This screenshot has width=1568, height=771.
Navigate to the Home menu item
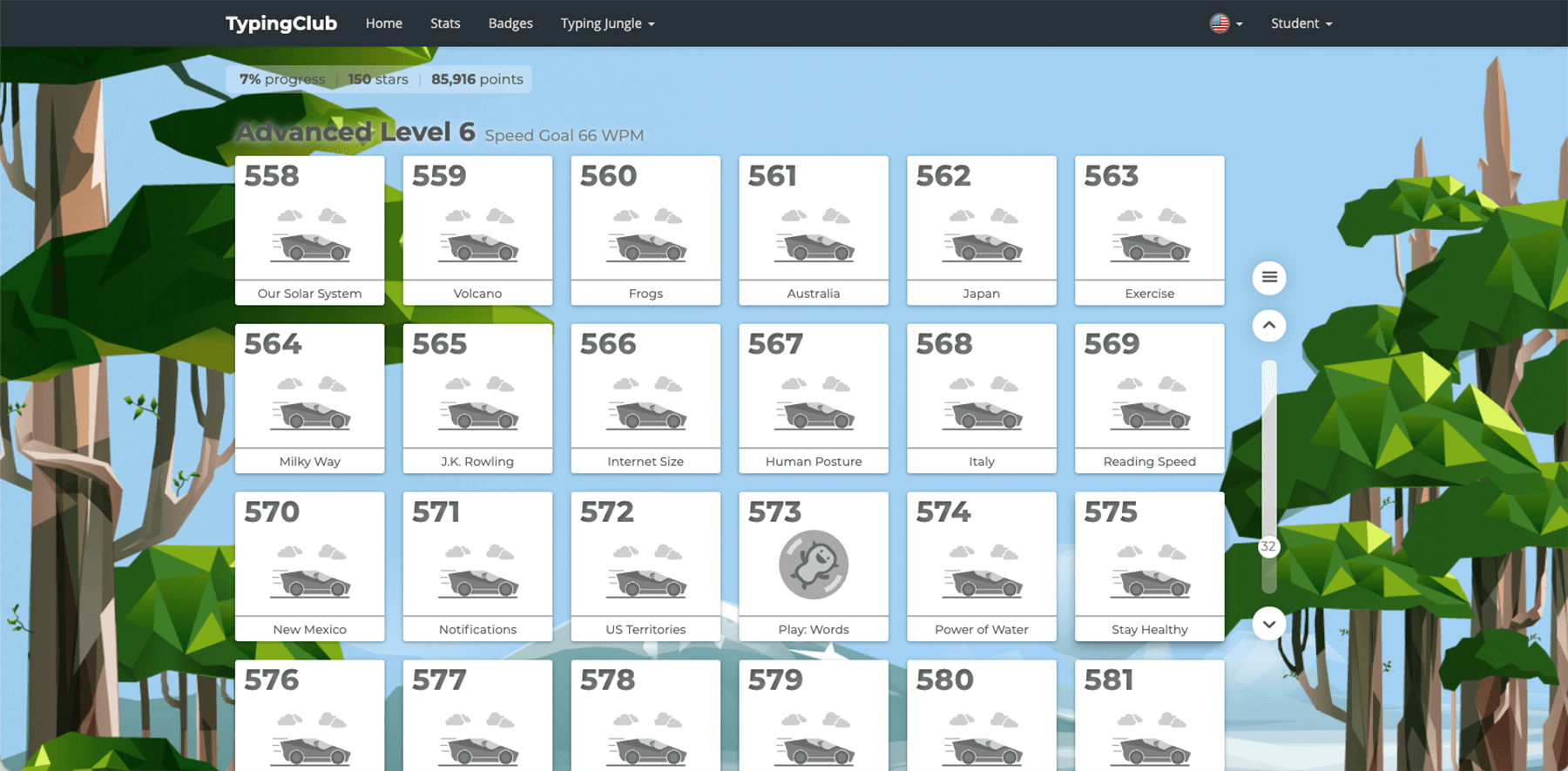(383, 24)
